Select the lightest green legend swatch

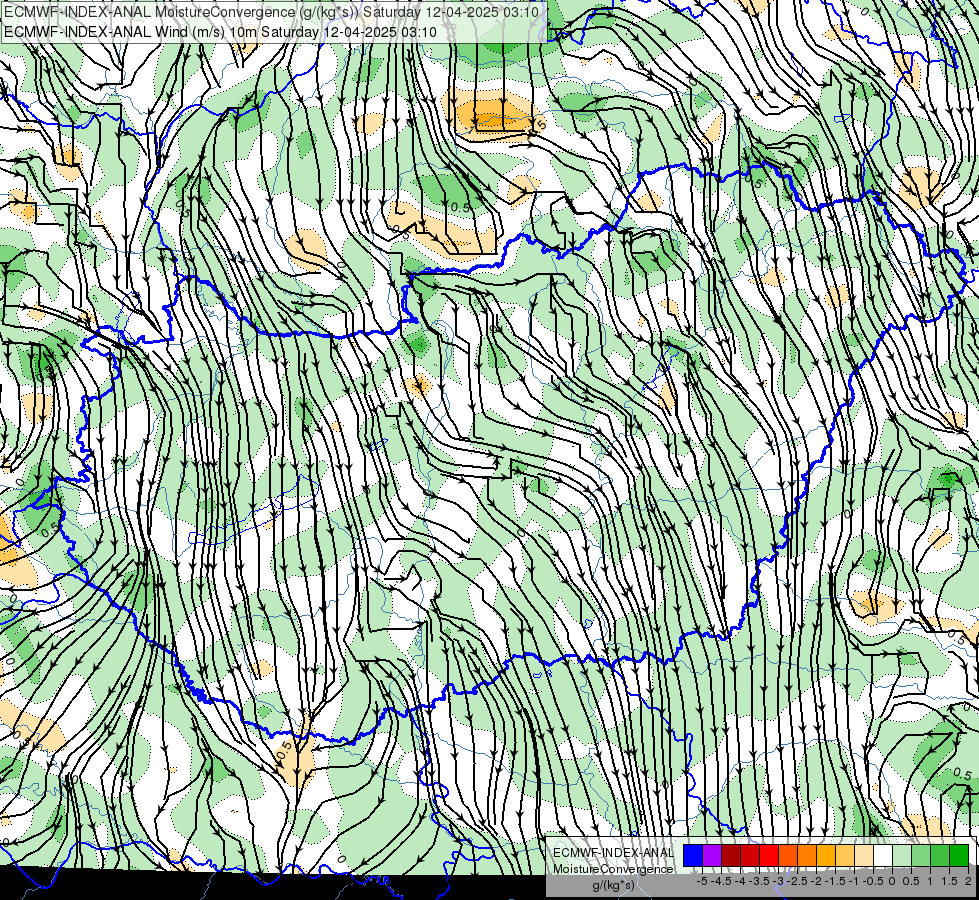[x=902, y=856]
